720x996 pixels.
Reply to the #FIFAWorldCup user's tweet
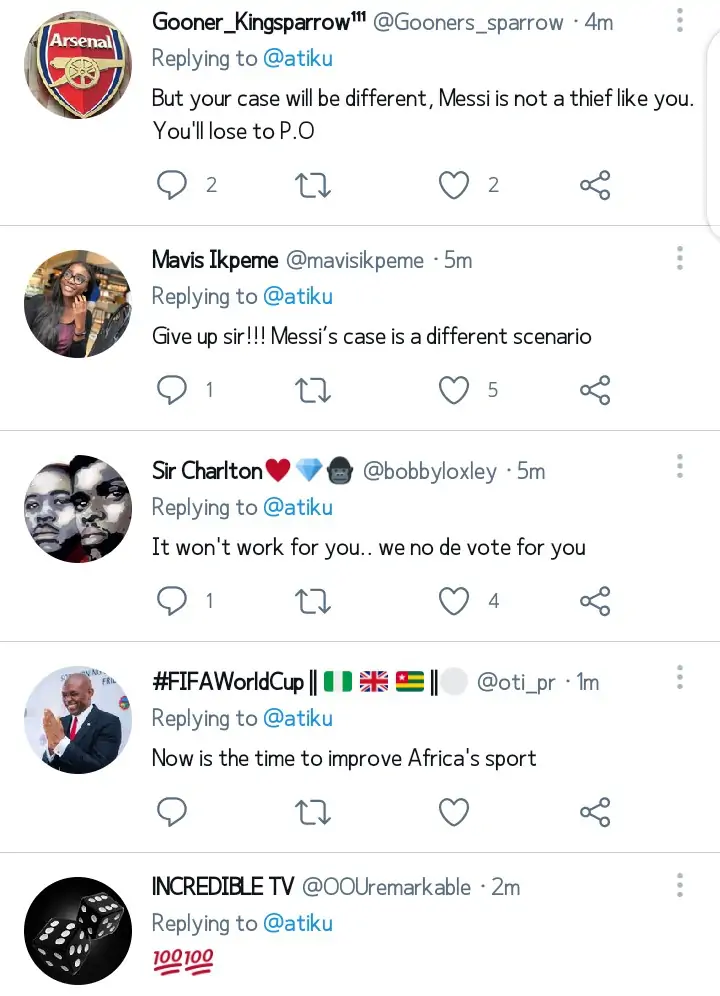click(x=173, y=812)
